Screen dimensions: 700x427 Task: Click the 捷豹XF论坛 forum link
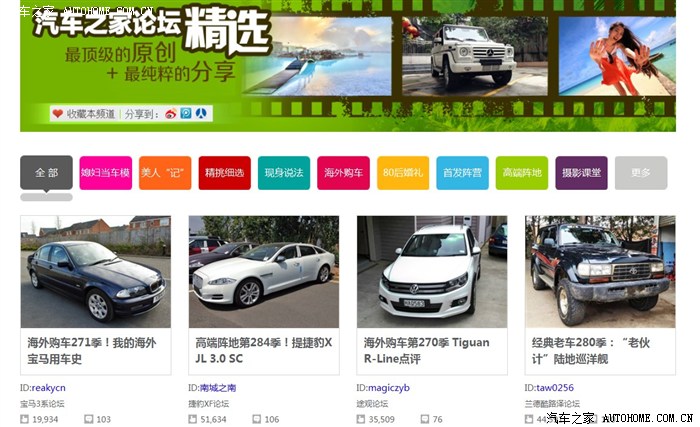(x=208, y=403)
